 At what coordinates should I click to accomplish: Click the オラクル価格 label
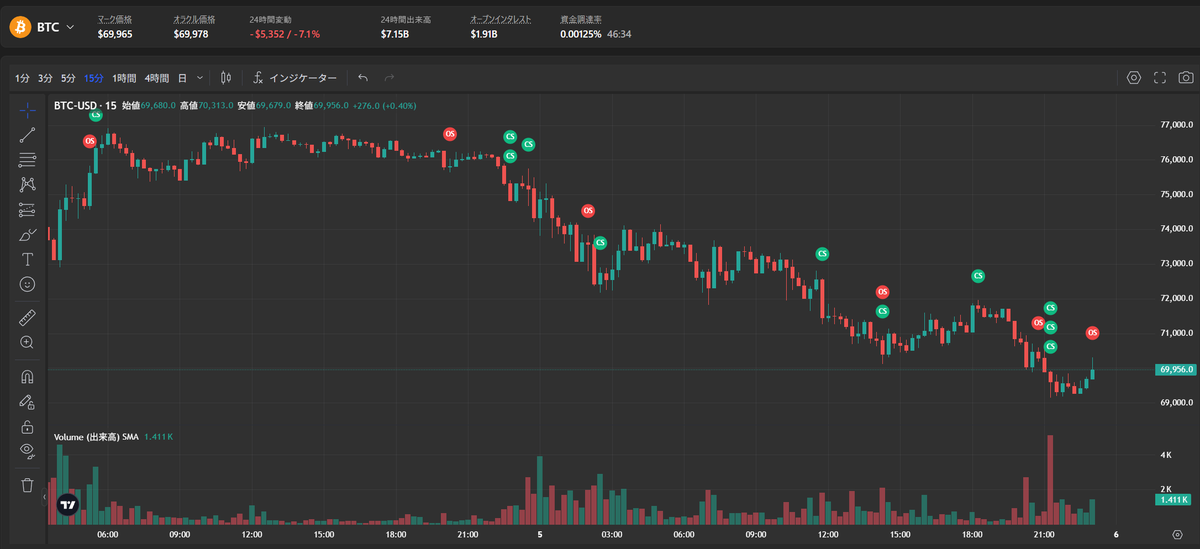pos(194,19)
